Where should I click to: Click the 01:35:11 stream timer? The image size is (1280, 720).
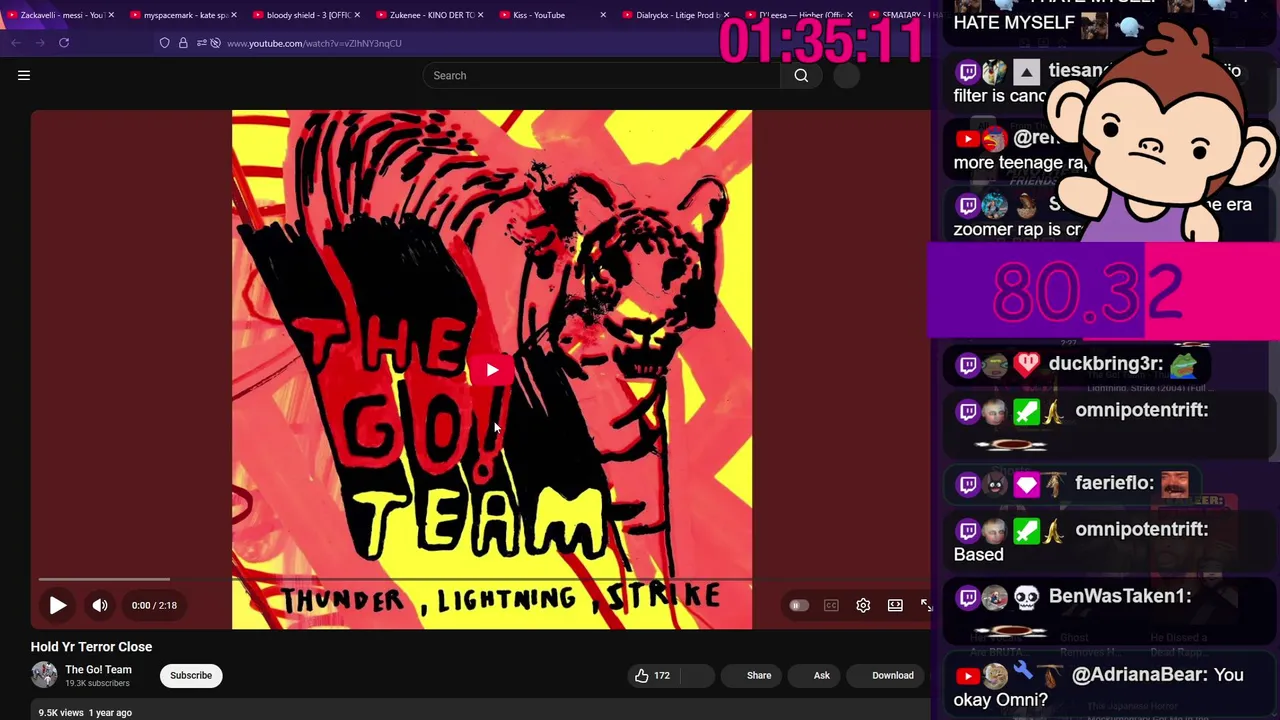click(820, 43)
